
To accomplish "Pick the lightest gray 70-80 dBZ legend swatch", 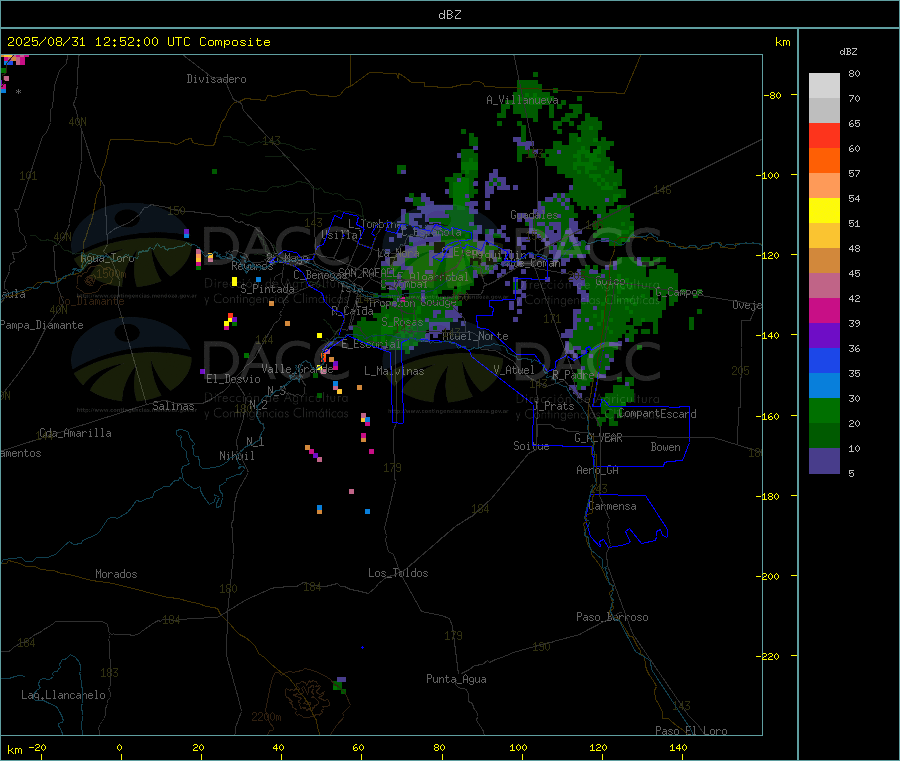I will pos(824,86).
